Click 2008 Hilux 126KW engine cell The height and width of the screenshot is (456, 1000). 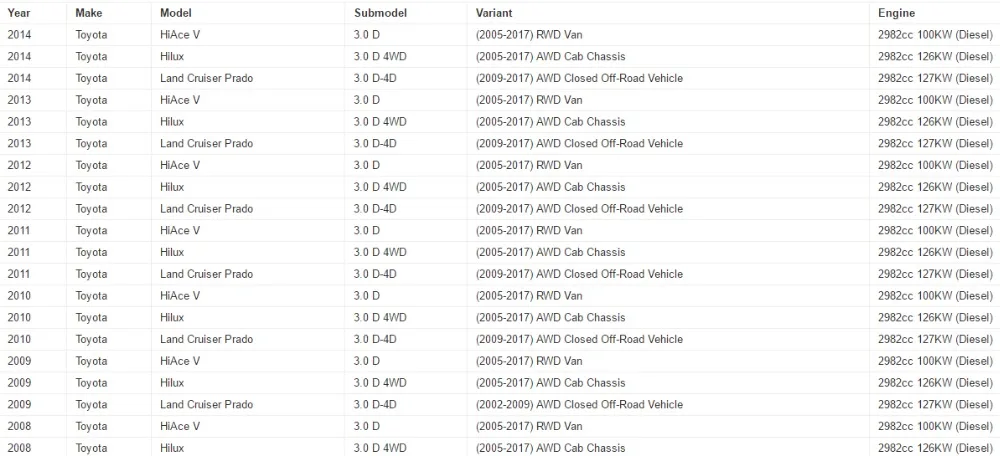click(x=935, y=448)
